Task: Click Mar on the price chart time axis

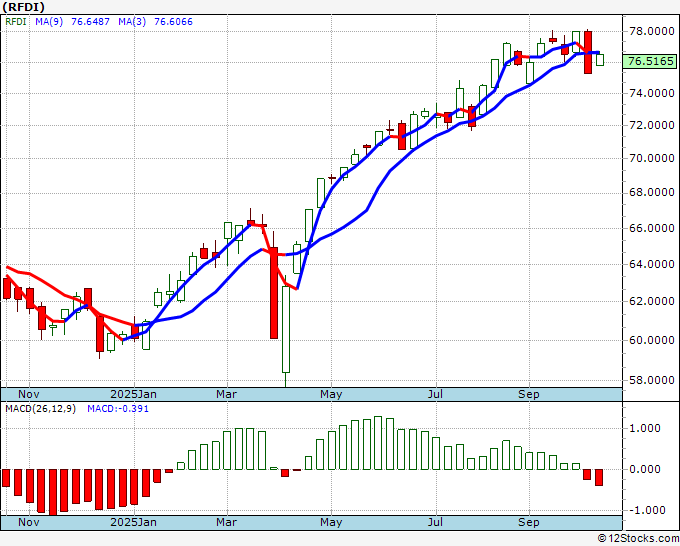Action: pos(226,394)
